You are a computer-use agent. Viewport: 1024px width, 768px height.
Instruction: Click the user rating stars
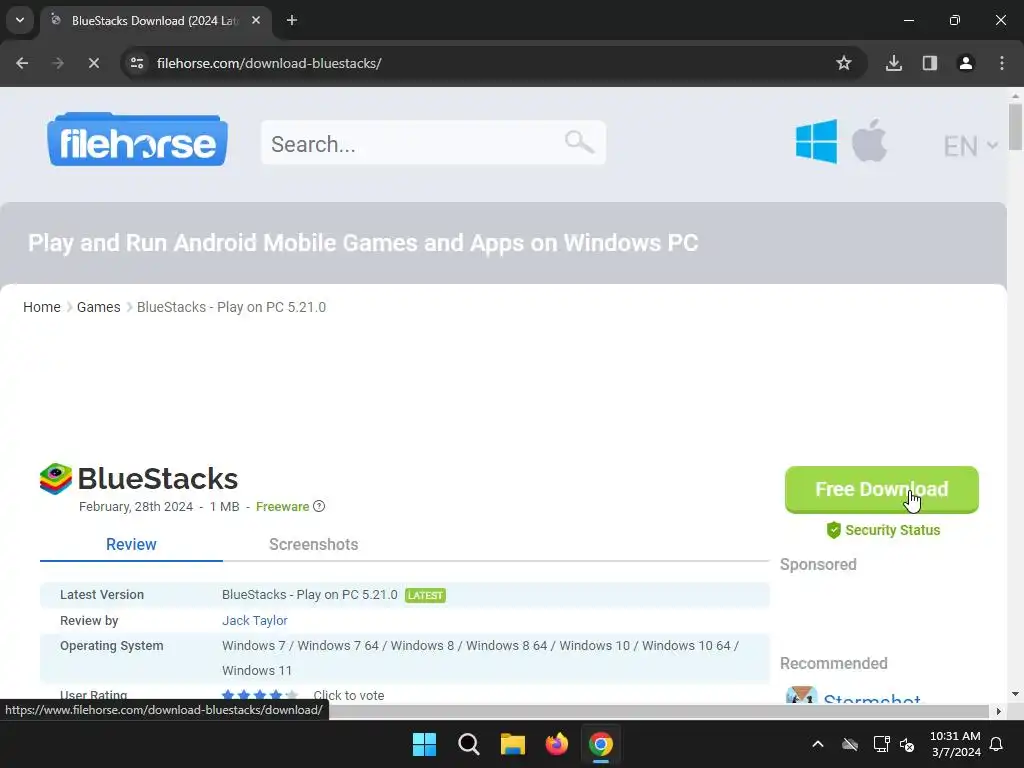click(259, 696)
